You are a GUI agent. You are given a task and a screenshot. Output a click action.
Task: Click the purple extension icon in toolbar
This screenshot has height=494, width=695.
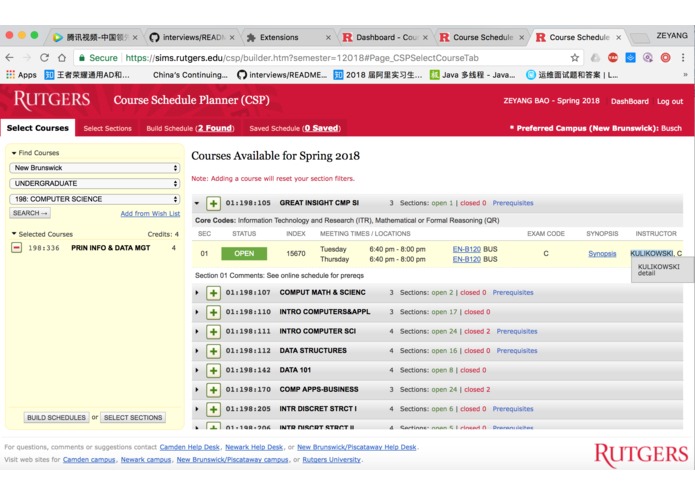coord(648,58)
